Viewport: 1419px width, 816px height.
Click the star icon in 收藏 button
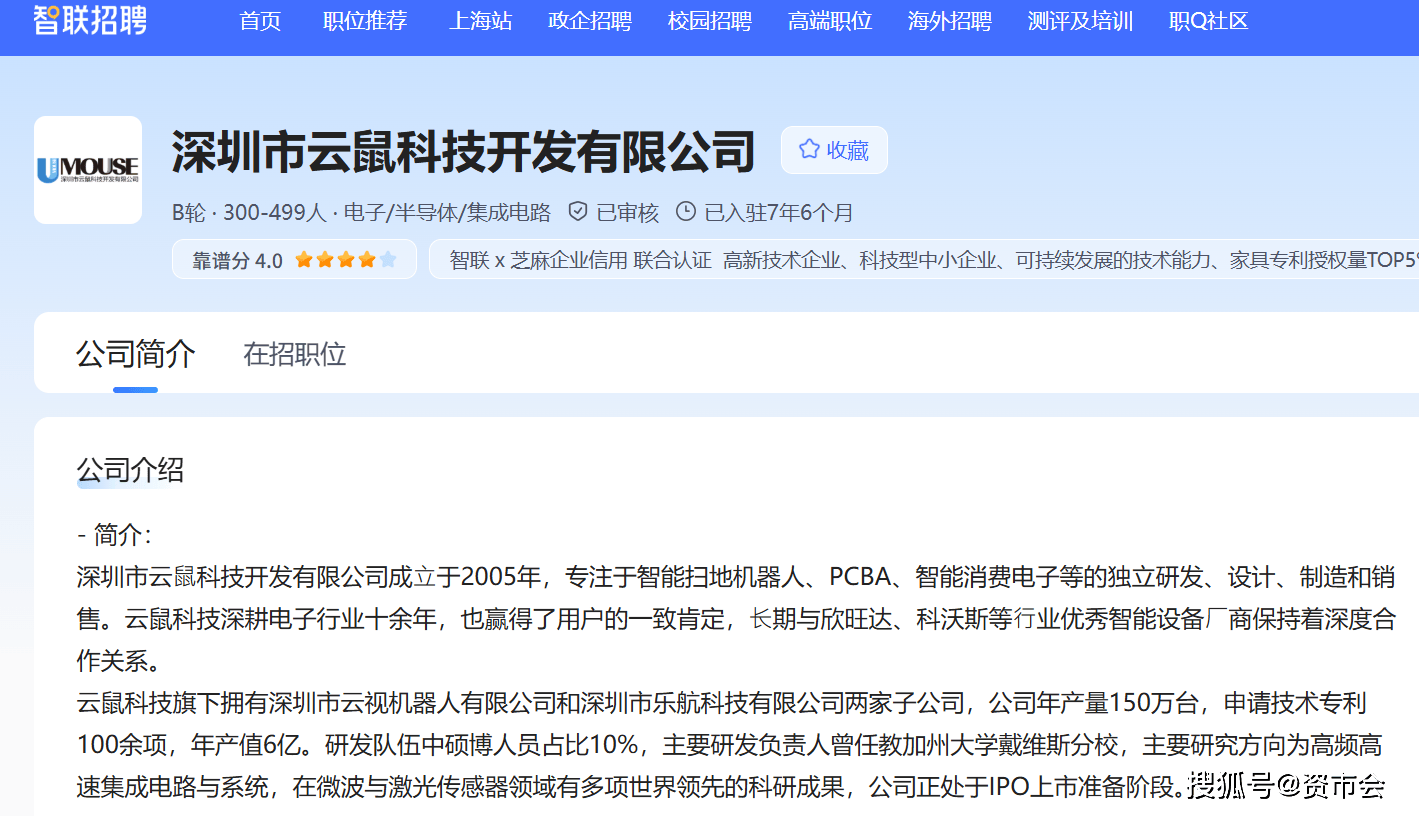[x=809, y=150]
